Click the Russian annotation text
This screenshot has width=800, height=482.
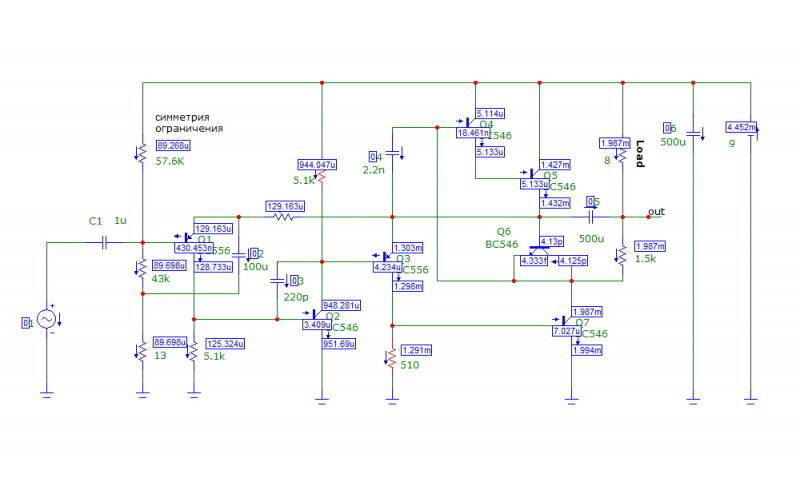click(189, 123)
